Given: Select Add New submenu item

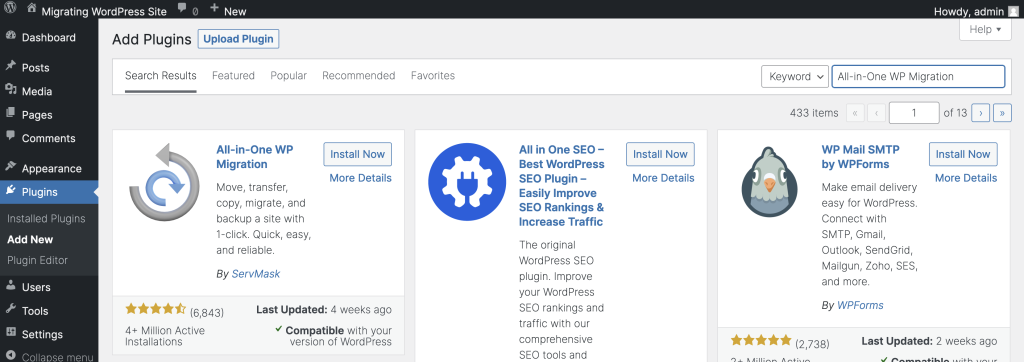Looking at the screenshot, I should coord(30,239).
